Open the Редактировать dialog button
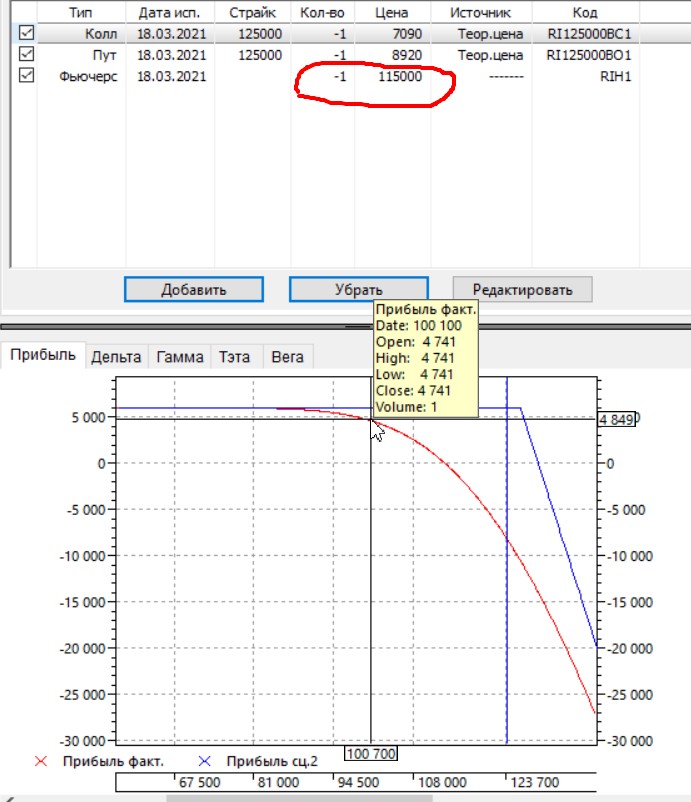The image size is (691, 802). click(522, 290)
